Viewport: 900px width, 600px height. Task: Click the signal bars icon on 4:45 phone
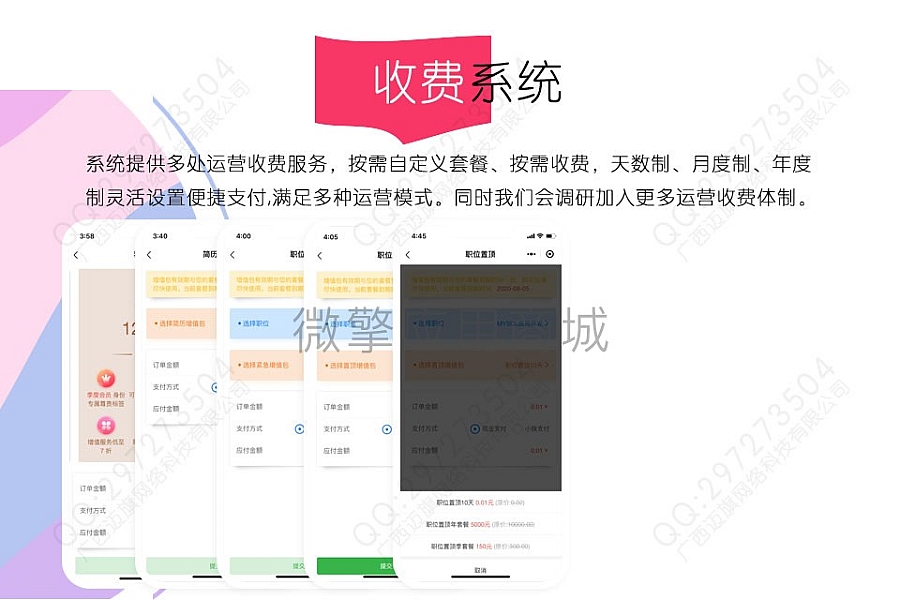pos(531,236)
